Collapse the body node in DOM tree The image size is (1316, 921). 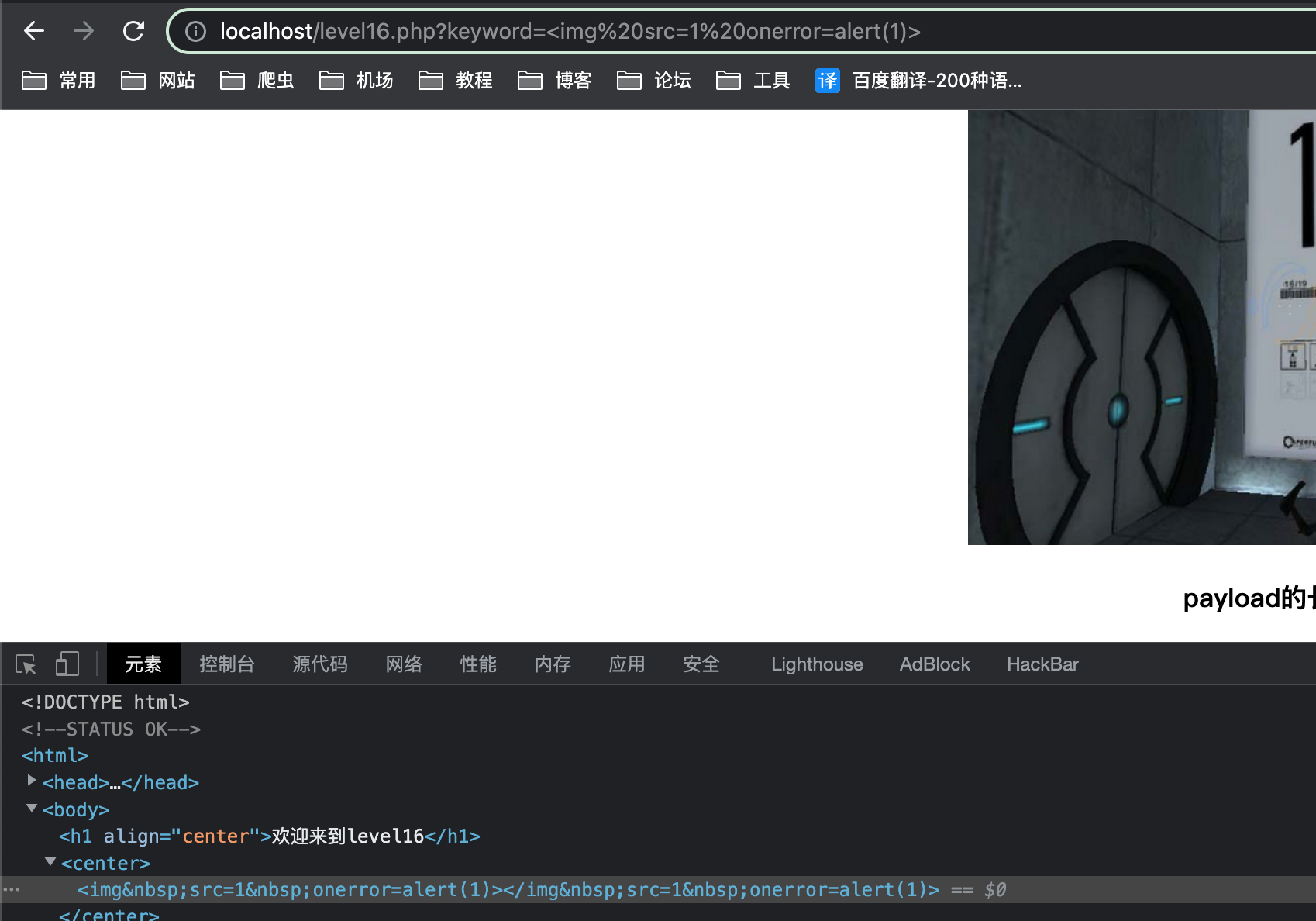(32, 808)
